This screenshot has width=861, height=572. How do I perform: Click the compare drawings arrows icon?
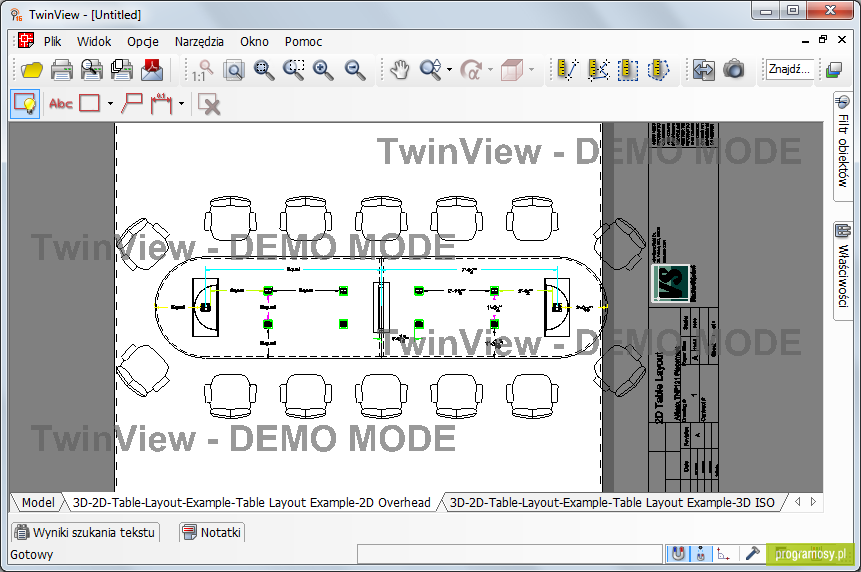(703, 70)
